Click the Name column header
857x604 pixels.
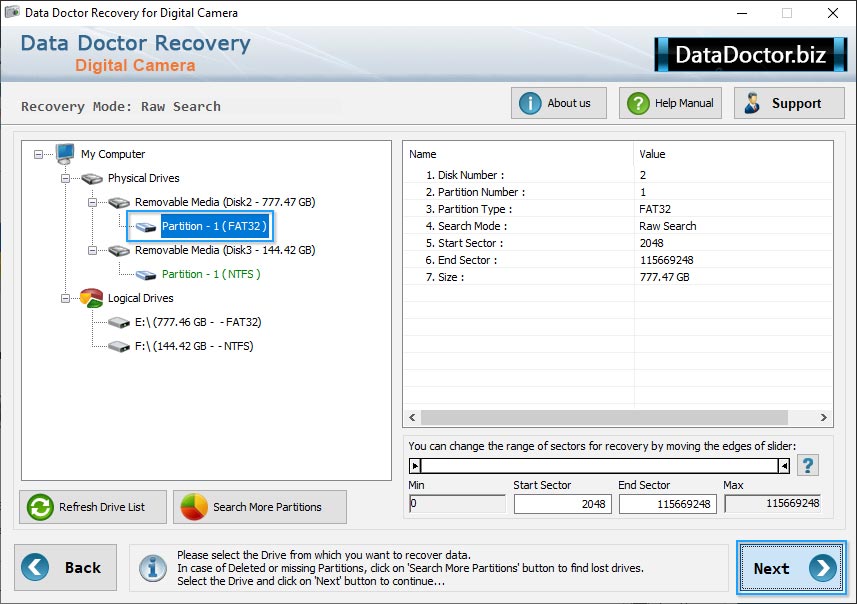518,154
